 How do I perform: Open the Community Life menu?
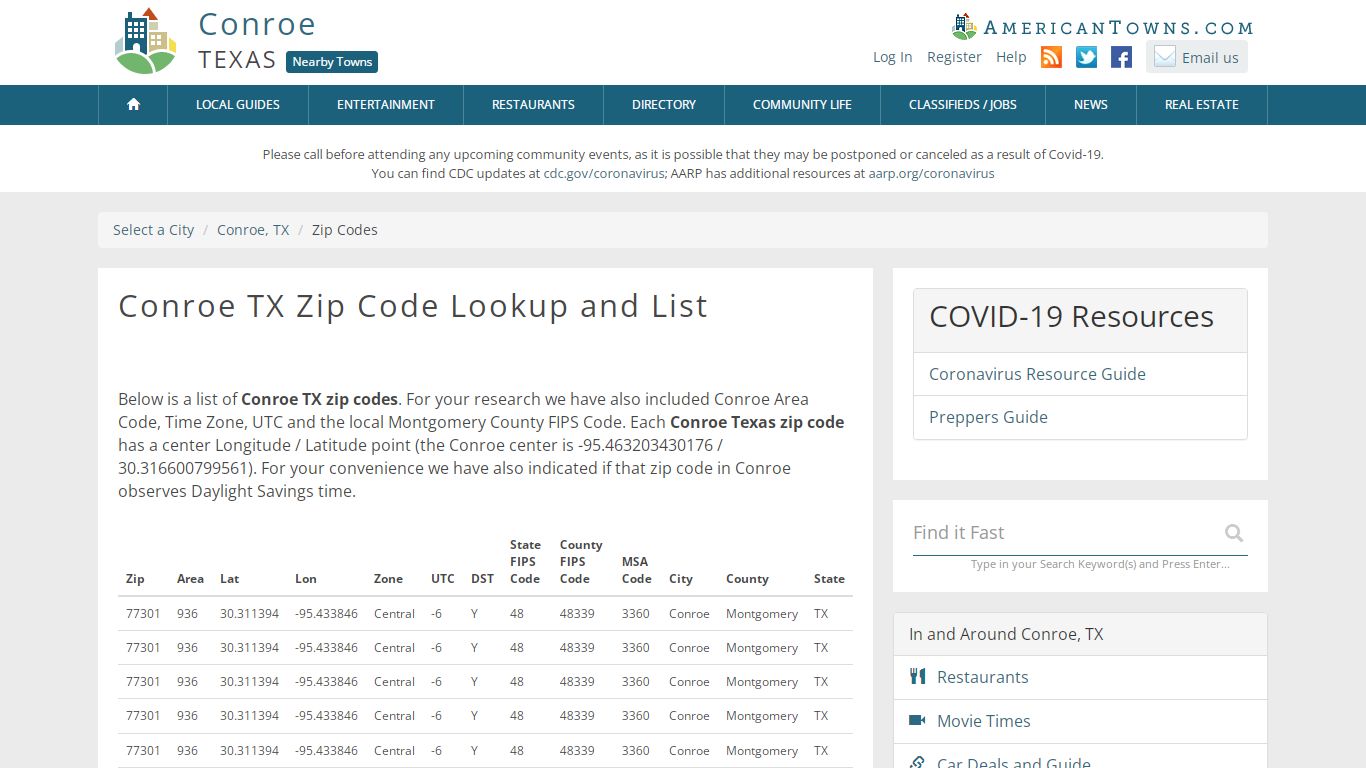pyautogui.click(x=802, y=104)
